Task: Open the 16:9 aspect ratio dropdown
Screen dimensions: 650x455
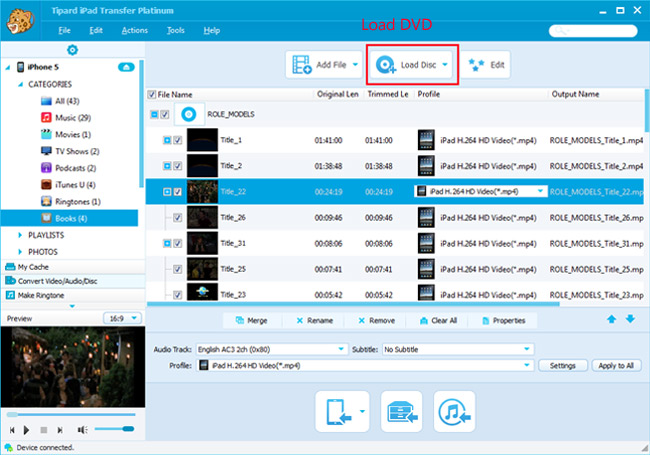Action: (134, 318)
